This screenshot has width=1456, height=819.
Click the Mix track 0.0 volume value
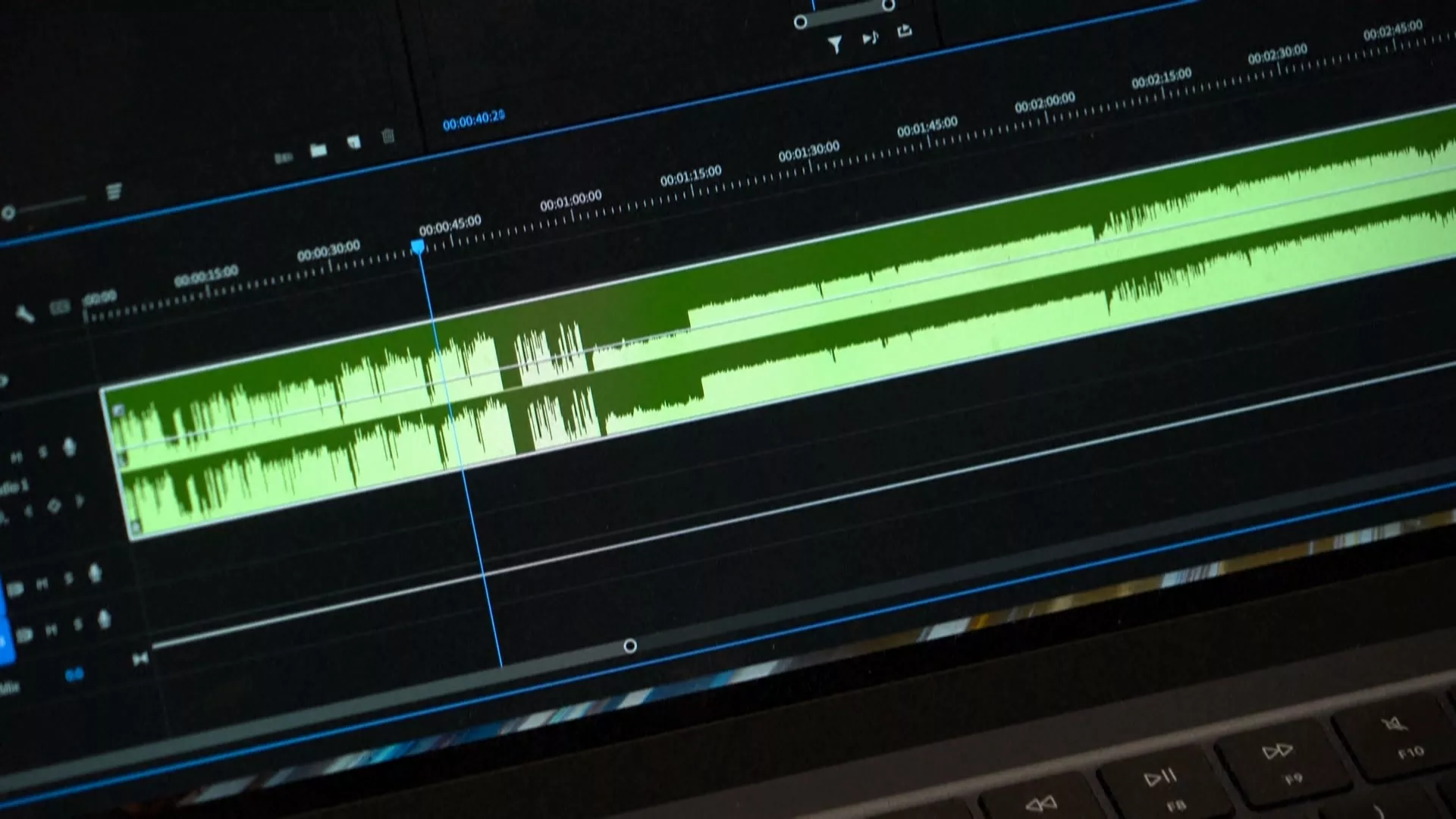coord(74,674)
